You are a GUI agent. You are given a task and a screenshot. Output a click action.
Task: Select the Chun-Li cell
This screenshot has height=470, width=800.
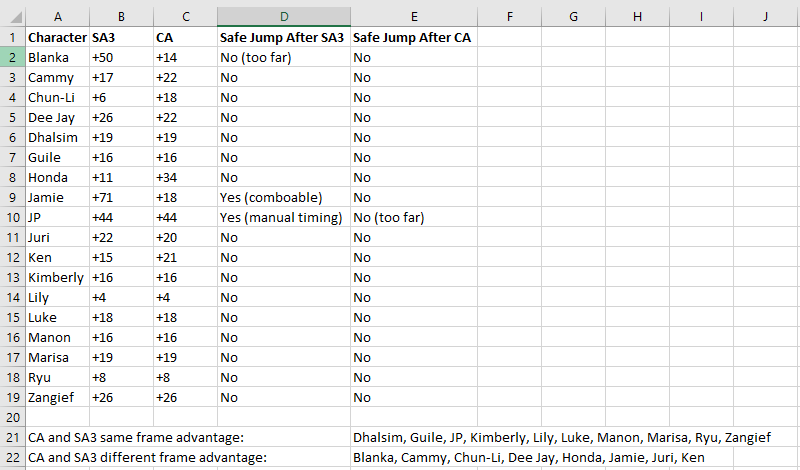click(x=58, y=97)
